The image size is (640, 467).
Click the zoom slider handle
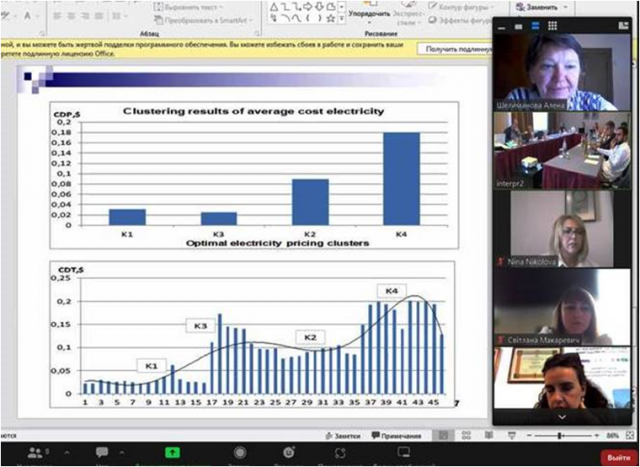[560, 436]
